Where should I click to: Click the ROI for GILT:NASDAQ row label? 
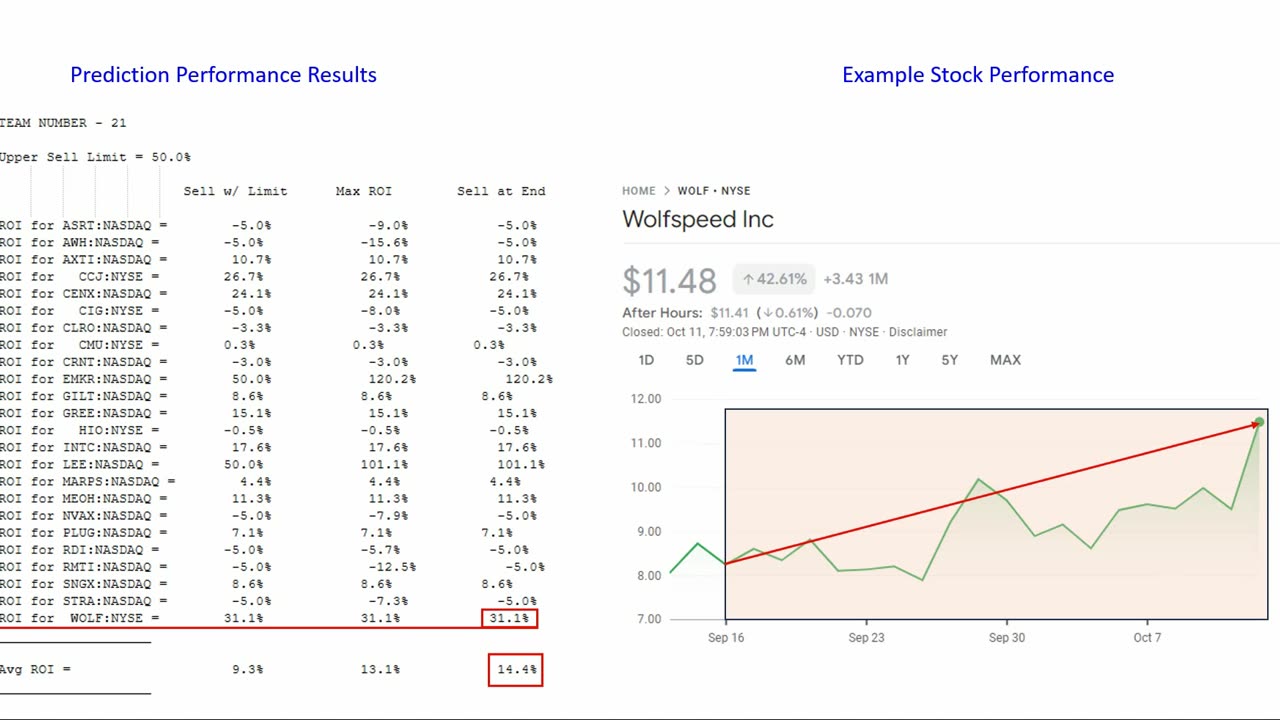(84, 396)
